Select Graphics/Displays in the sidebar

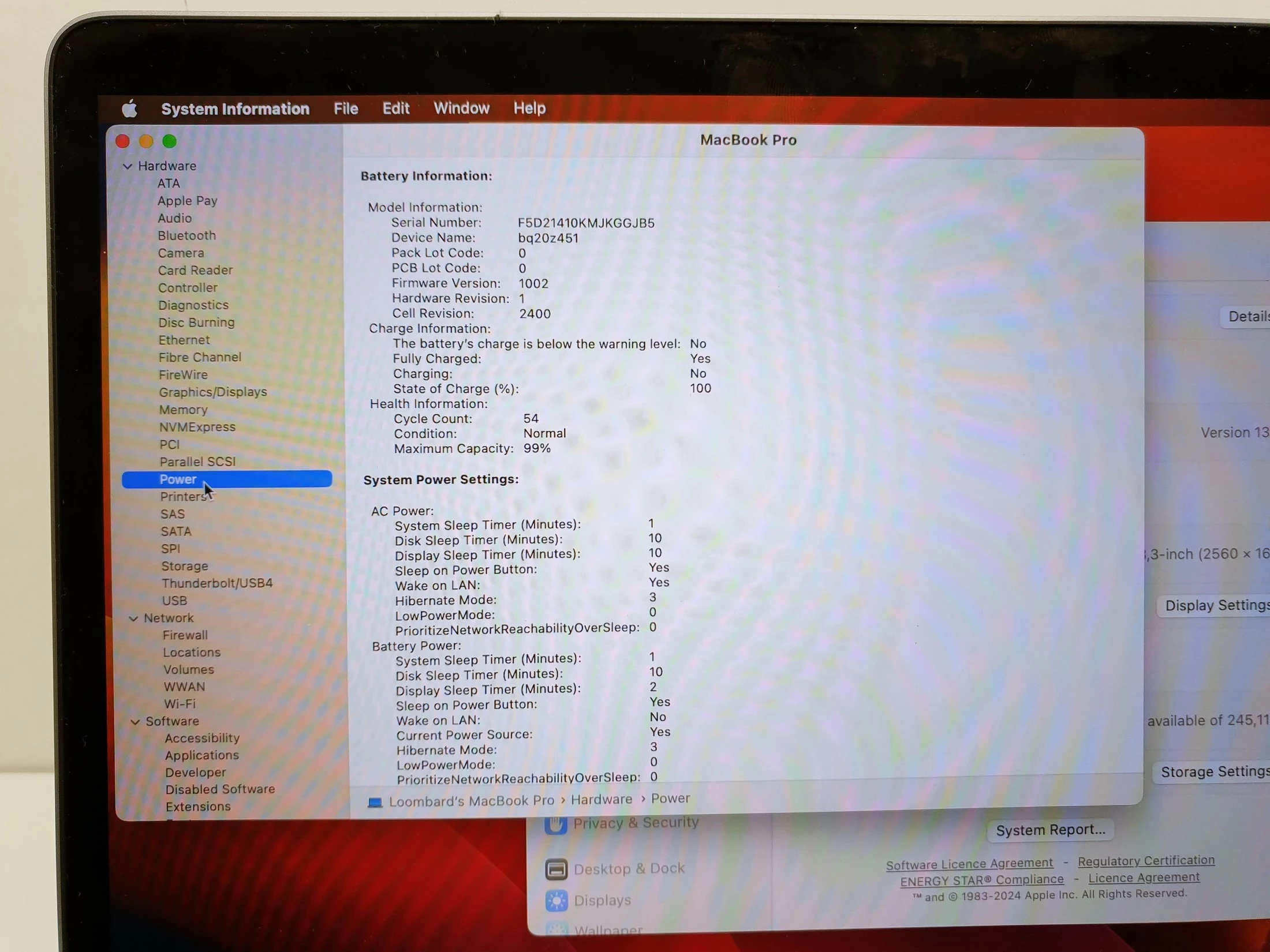(x=213, y=392)
